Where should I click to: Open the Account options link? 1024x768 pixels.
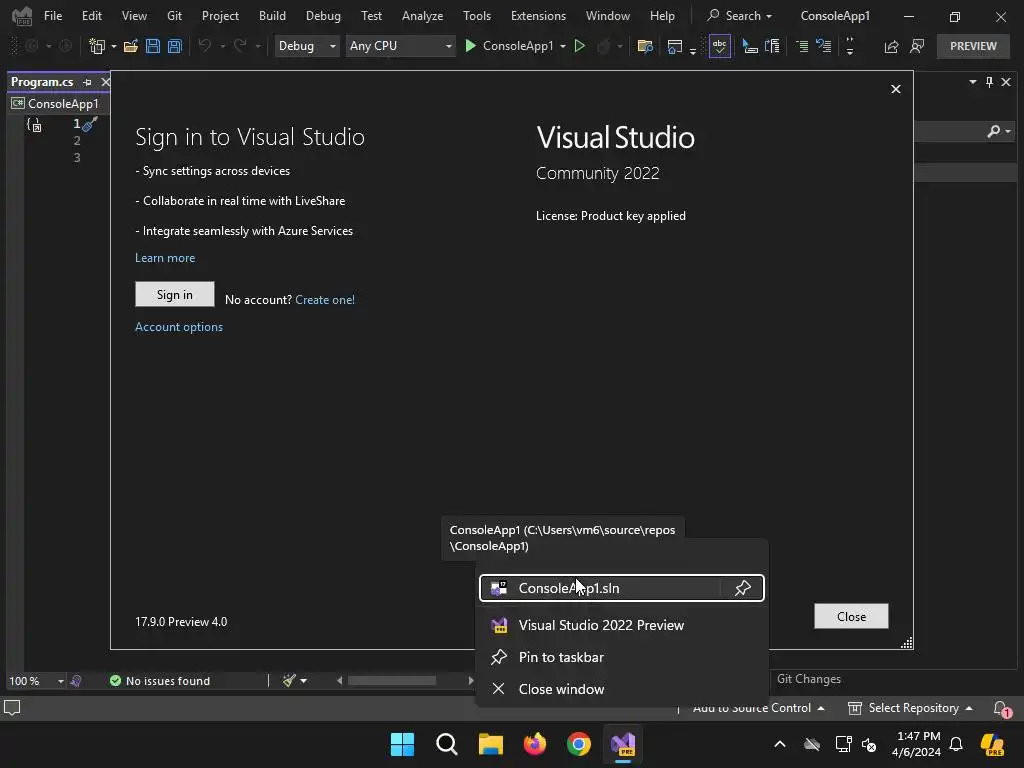coord(178,327)
